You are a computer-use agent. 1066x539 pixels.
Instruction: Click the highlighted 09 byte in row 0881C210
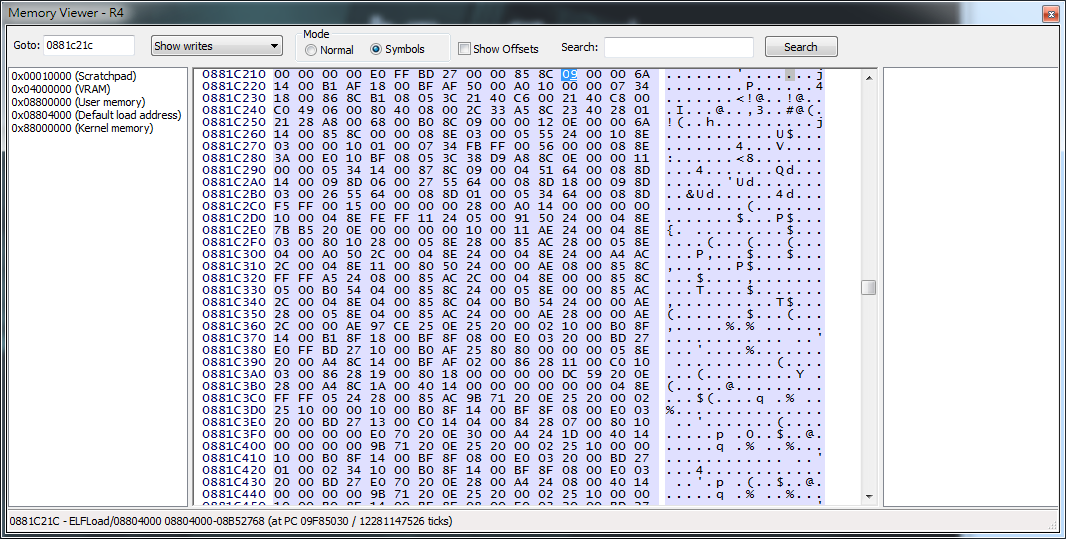point(569,74)
